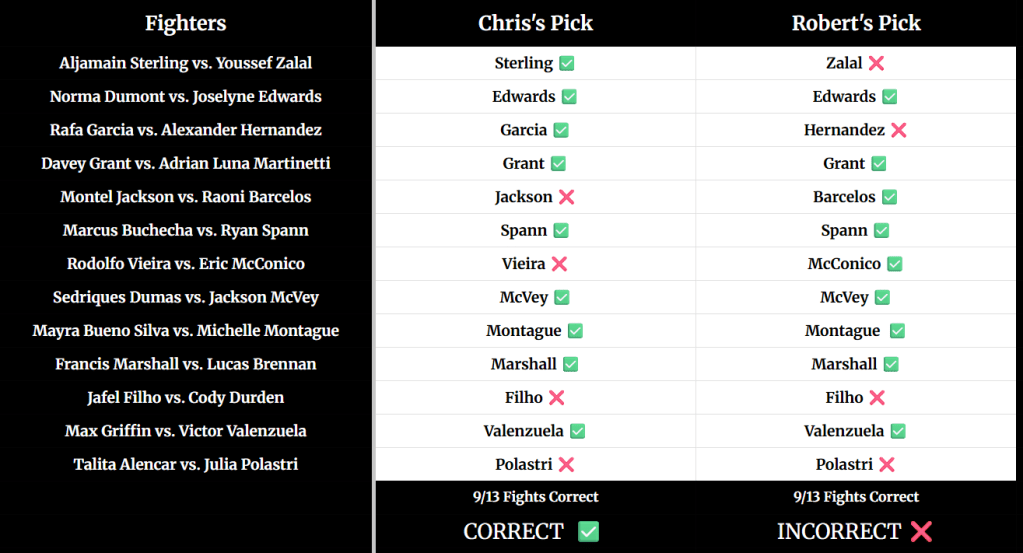Viewport: 1023px width, 553px height.
Task: Click Mayra Bueno Silva vs. Michelle Montague row
Action: pyautogui.click(x=186, y=330)
